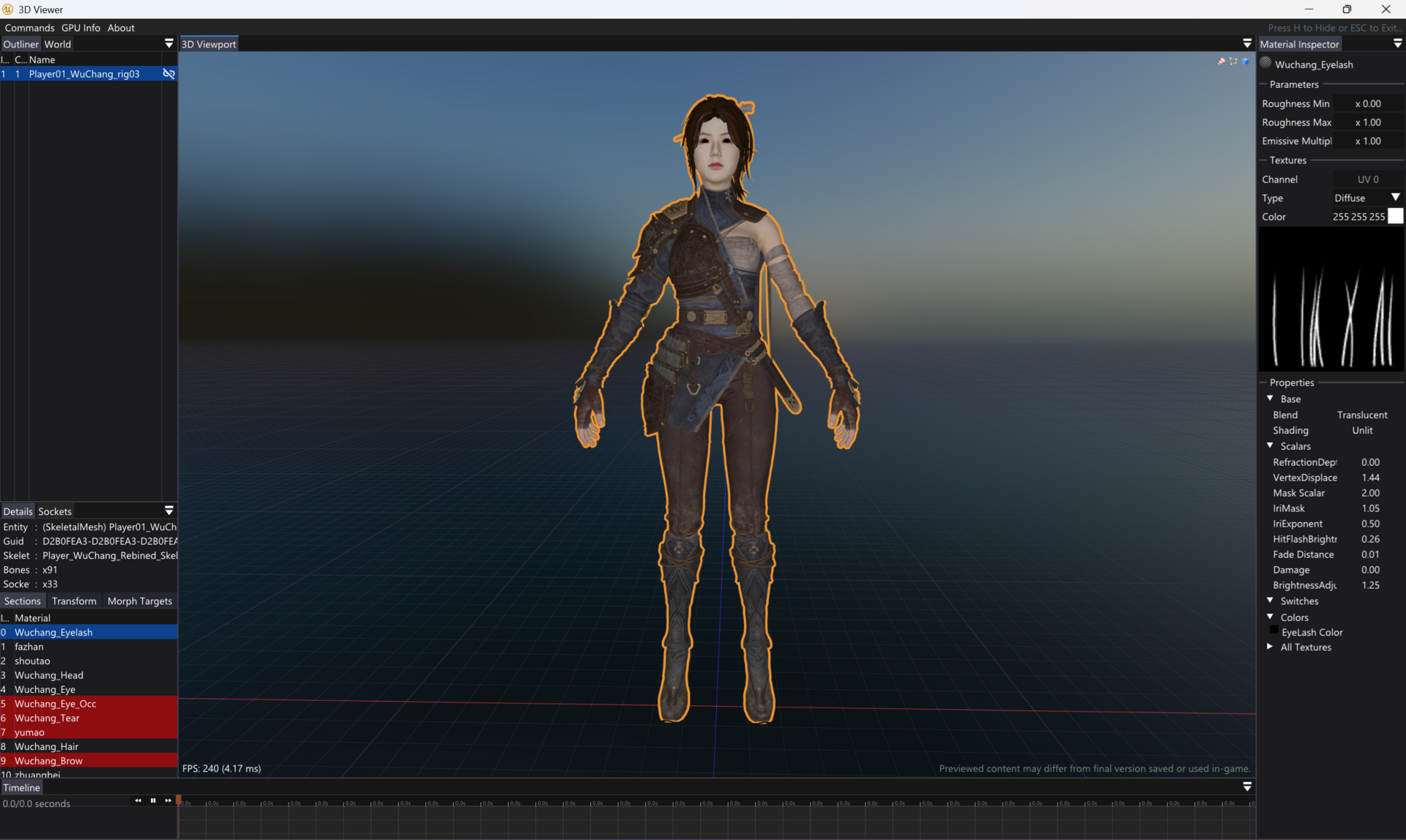The width and height of the screenshot is (1406, 840).
Task: Click the fast forward timeline button
Action: 168,800
